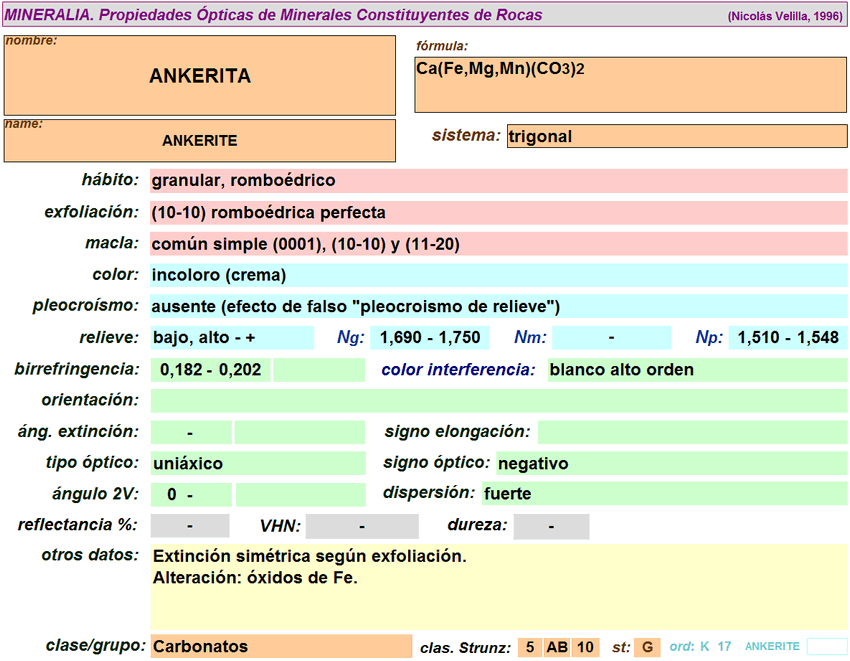Select the dispersión field fuerte

(663, 494)
